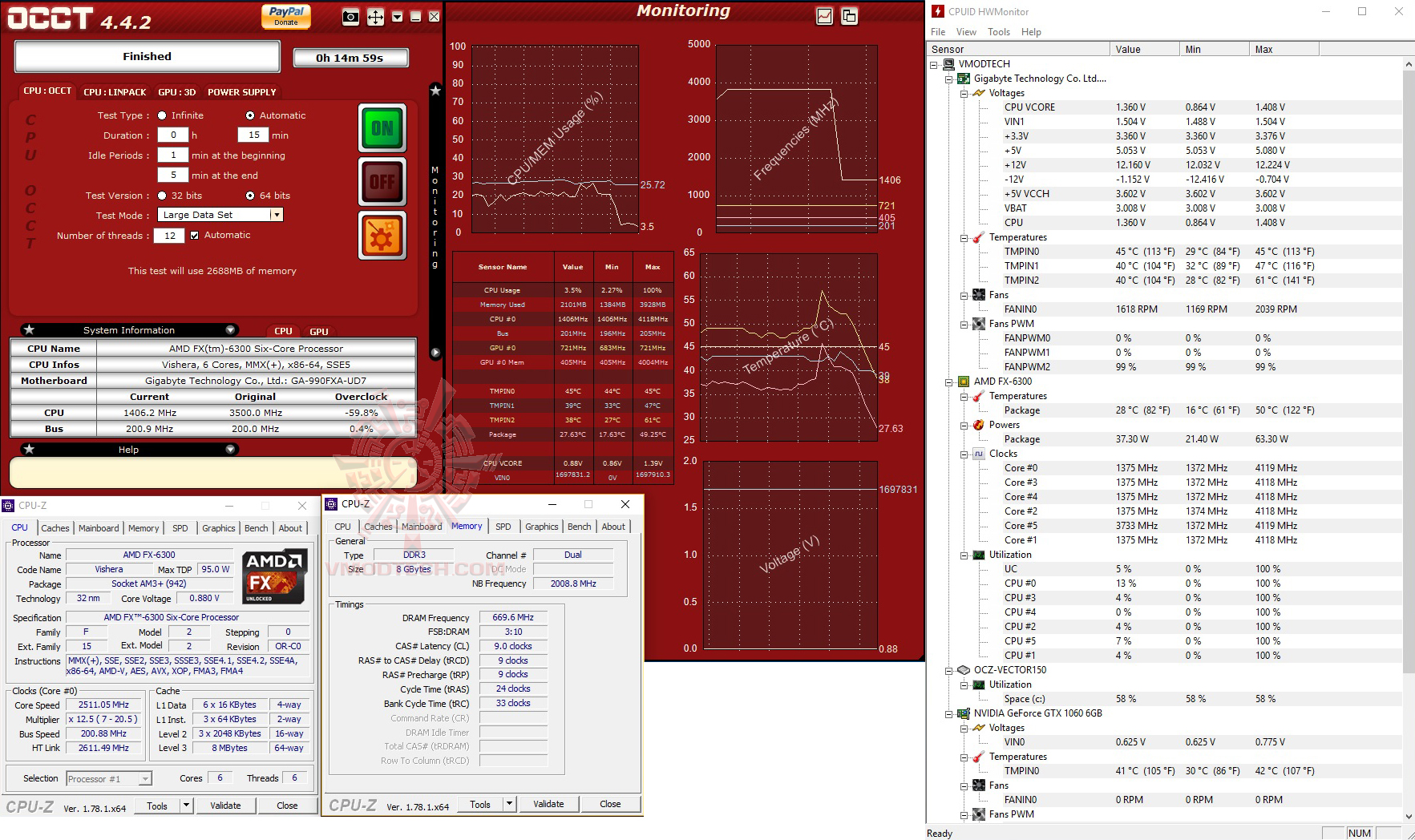
Task: Click HWMonitor scrollbar down arrow
Action: [x=1409, y=817]
